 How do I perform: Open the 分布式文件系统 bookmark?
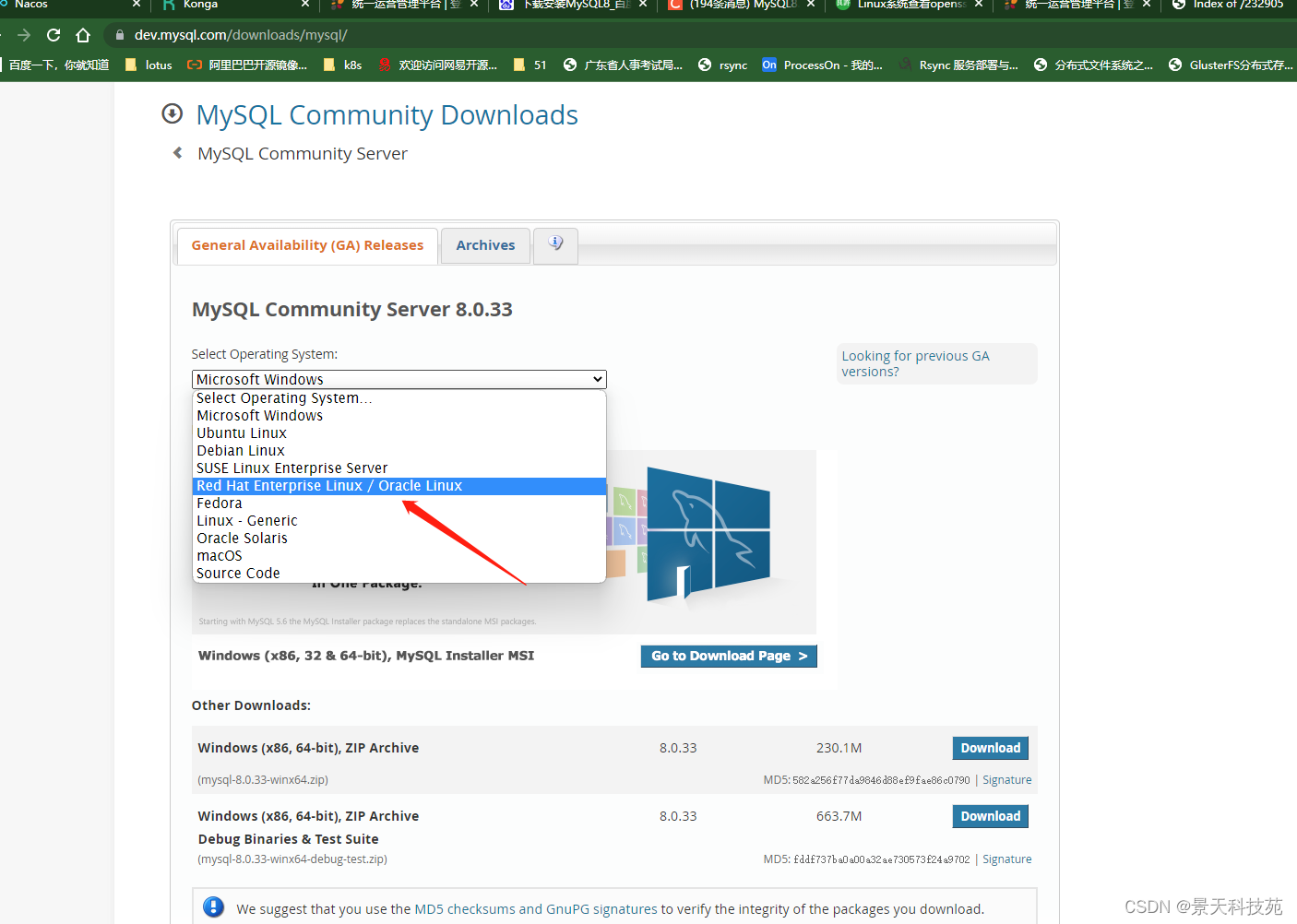[x=1093, y=65]
